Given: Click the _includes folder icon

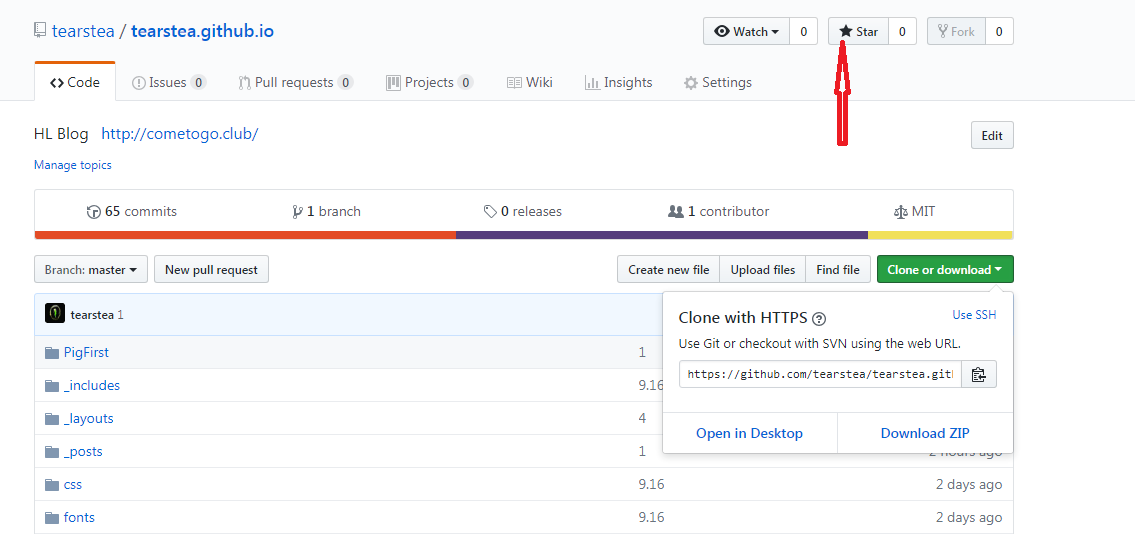Looking at the screenshot, I should (51, 386).
